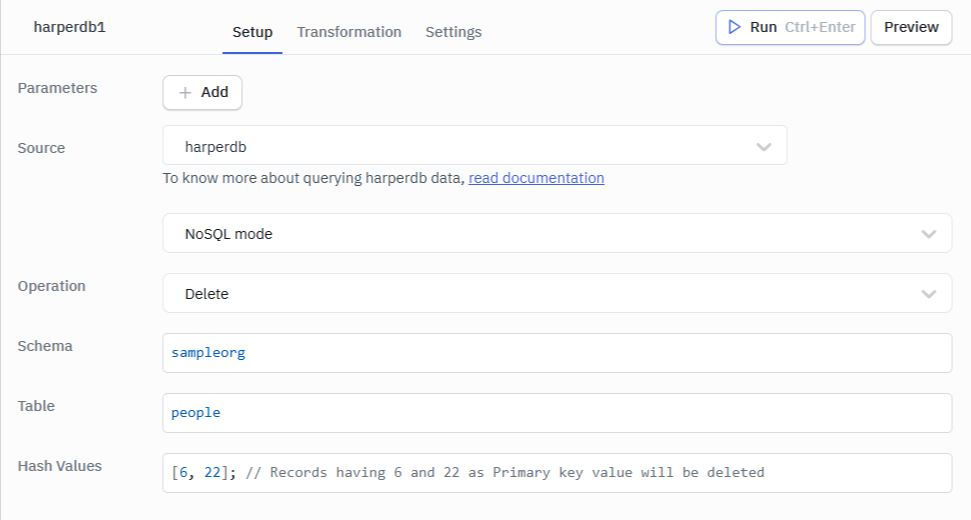Open the read documentation link
The image size is (971, 520).
coord(536,178)
